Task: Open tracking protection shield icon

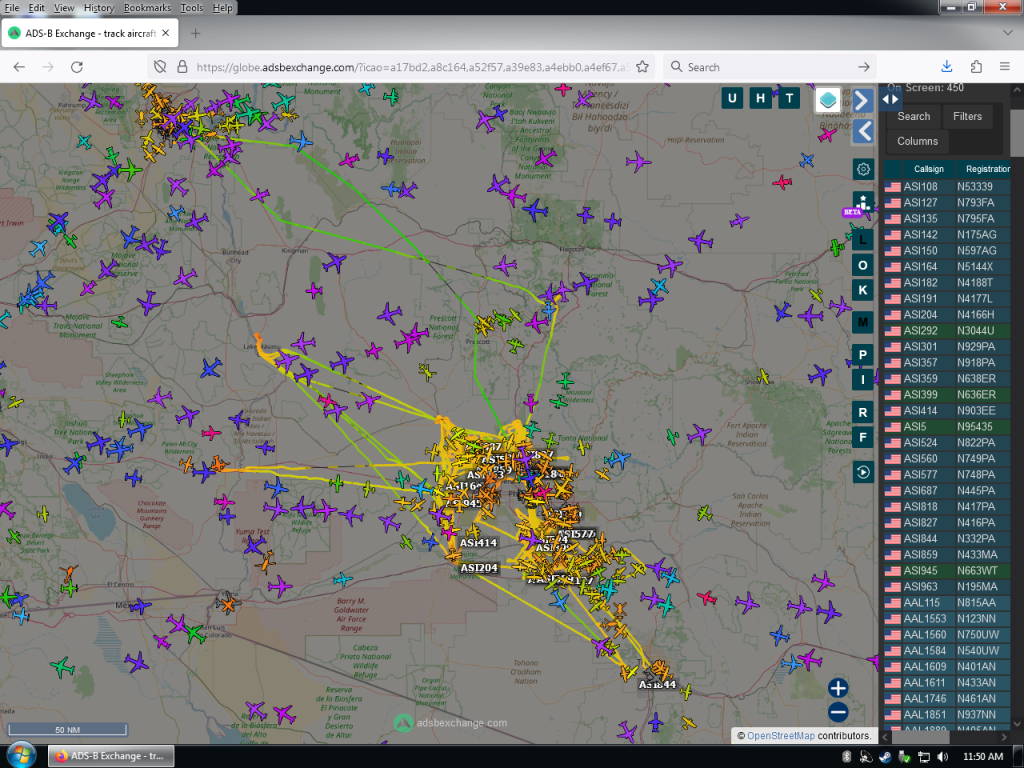Action: [x=160, y=67]
